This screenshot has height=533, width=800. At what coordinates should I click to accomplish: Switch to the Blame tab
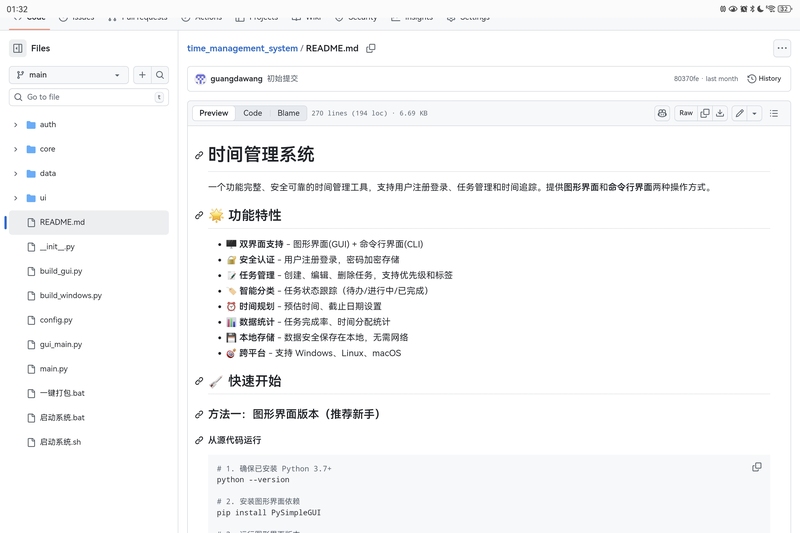click(288, 113)
